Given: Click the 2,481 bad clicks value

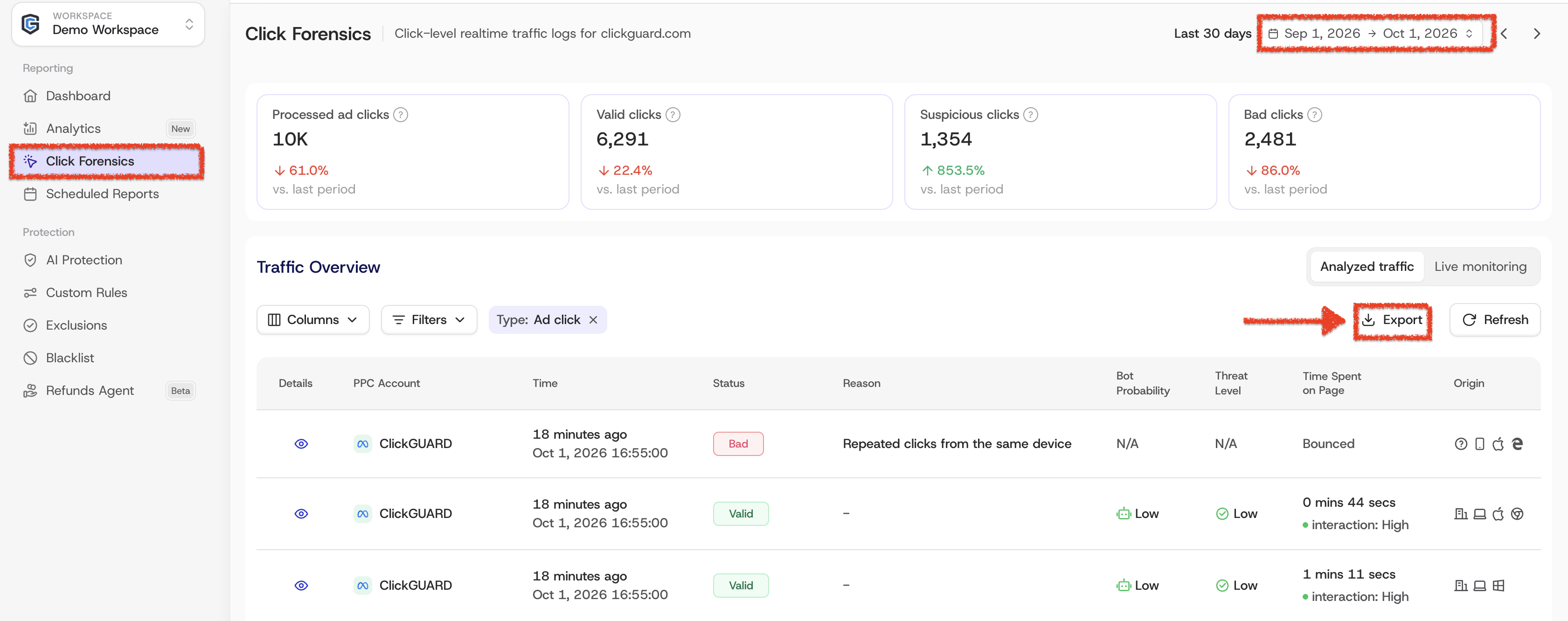Looking at the screenshot, I should pos(1270,139).
